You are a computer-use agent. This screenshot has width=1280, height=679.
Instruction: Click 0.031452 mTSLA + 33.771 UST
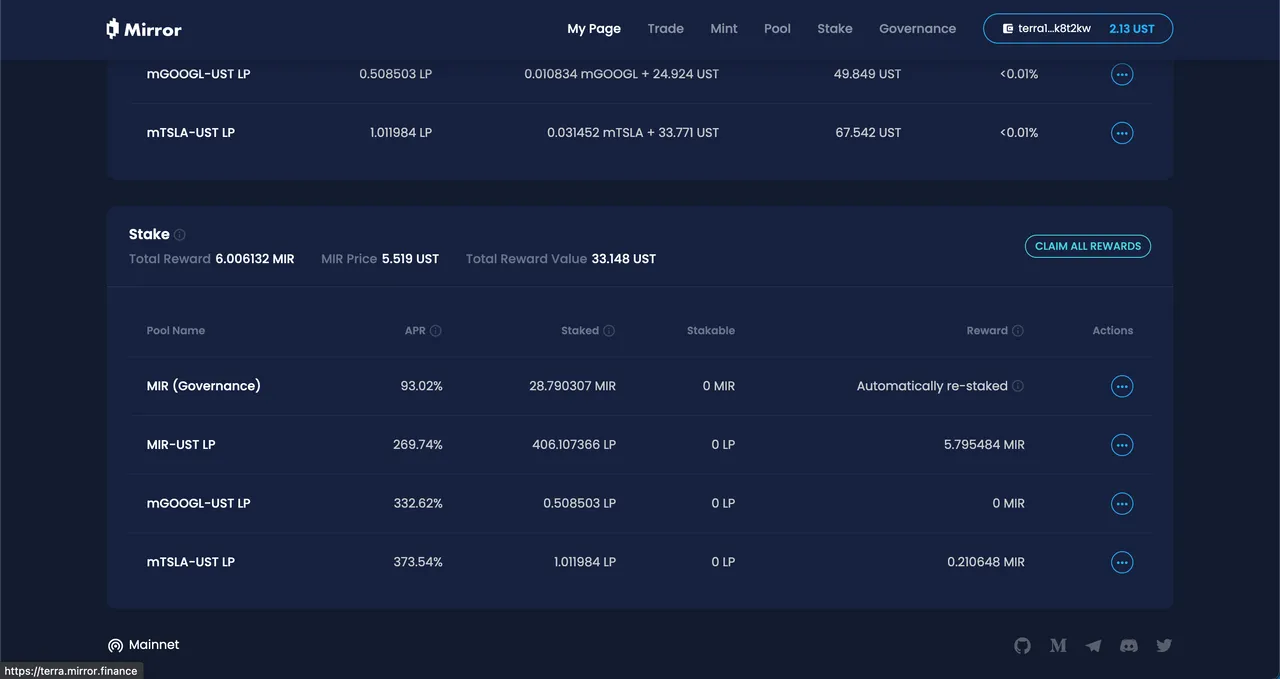(x=633, y=132)
